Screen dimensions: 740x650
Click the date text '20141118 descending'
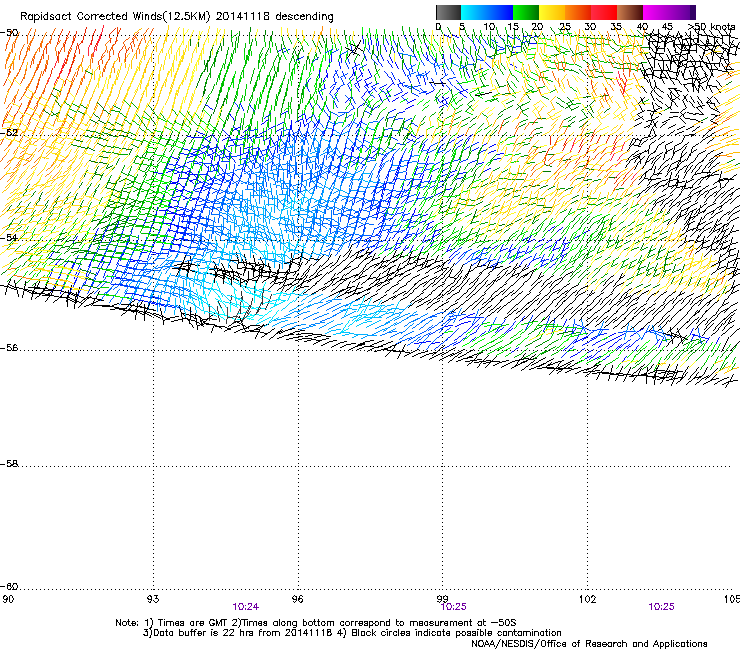pyautogui.click(x=274, y=17)
